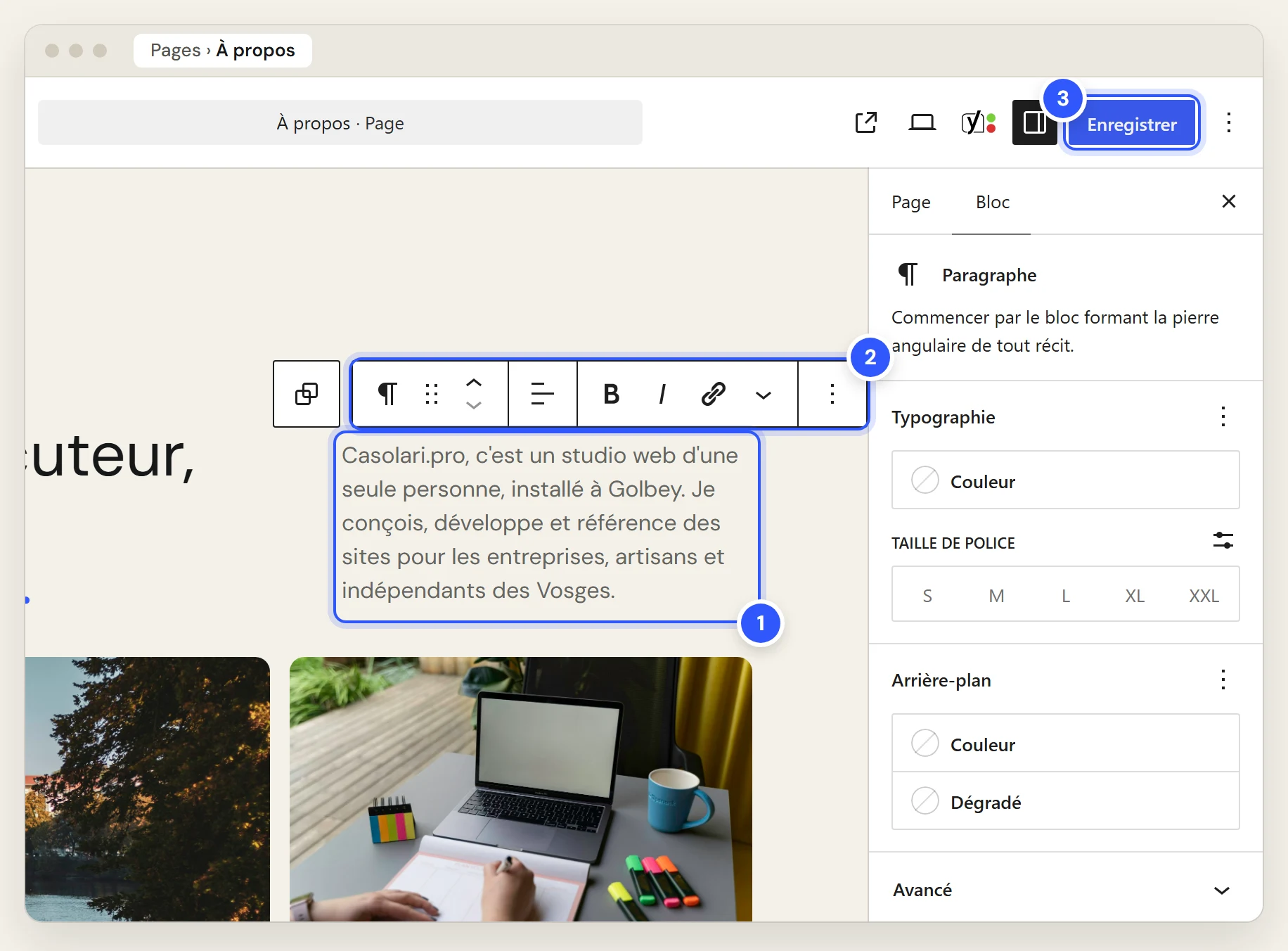The height and width of the screenshot is (951, 1288).
Task: Click the Enregistrer save button
Action: pyautogui.click(x=1131, y=124)
